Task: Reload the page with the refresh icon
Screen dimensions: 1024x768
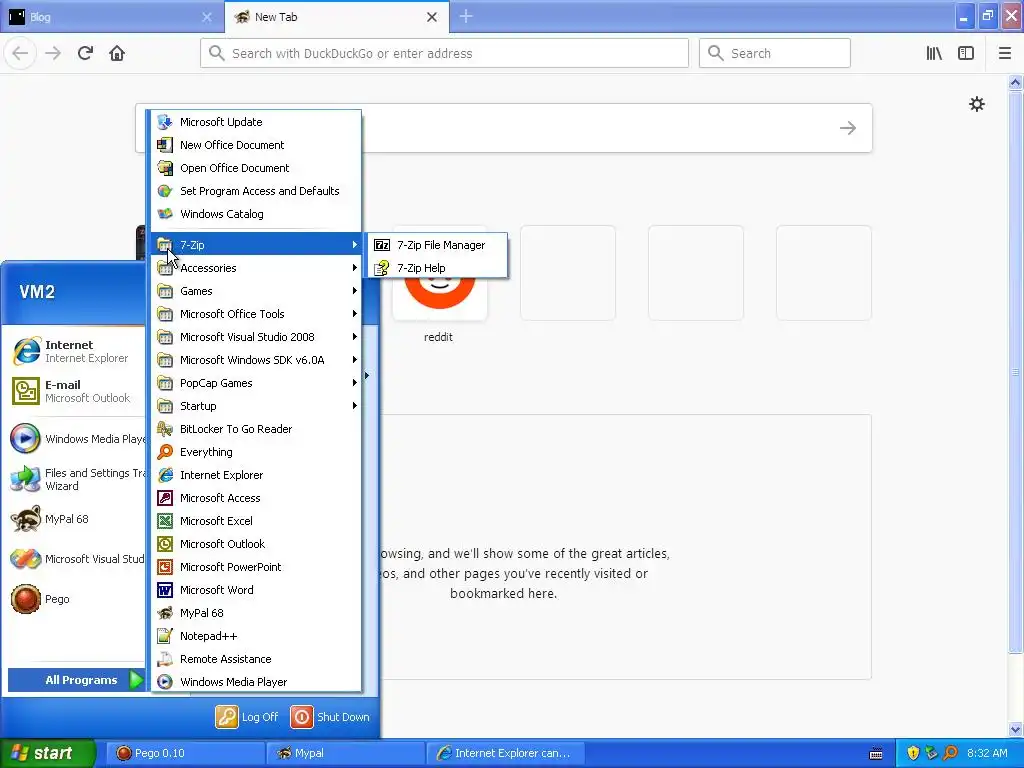Action: 85,53
